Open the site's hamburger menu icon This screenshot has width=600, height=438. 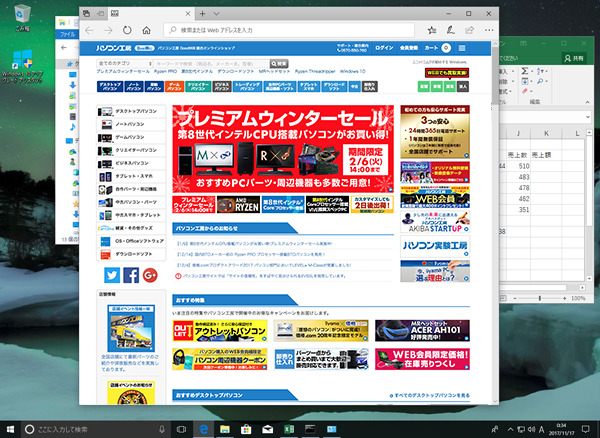click(x=462, y=48)
